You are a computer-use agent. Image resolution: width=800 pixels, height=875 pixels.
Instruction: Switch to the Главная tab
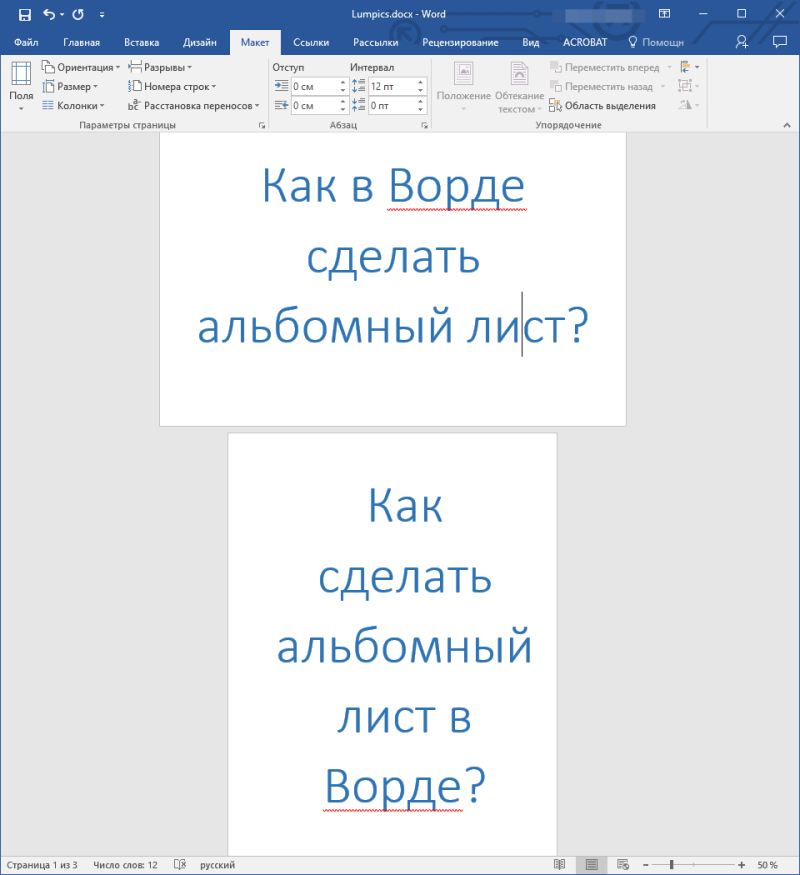(x=81, y=42)
